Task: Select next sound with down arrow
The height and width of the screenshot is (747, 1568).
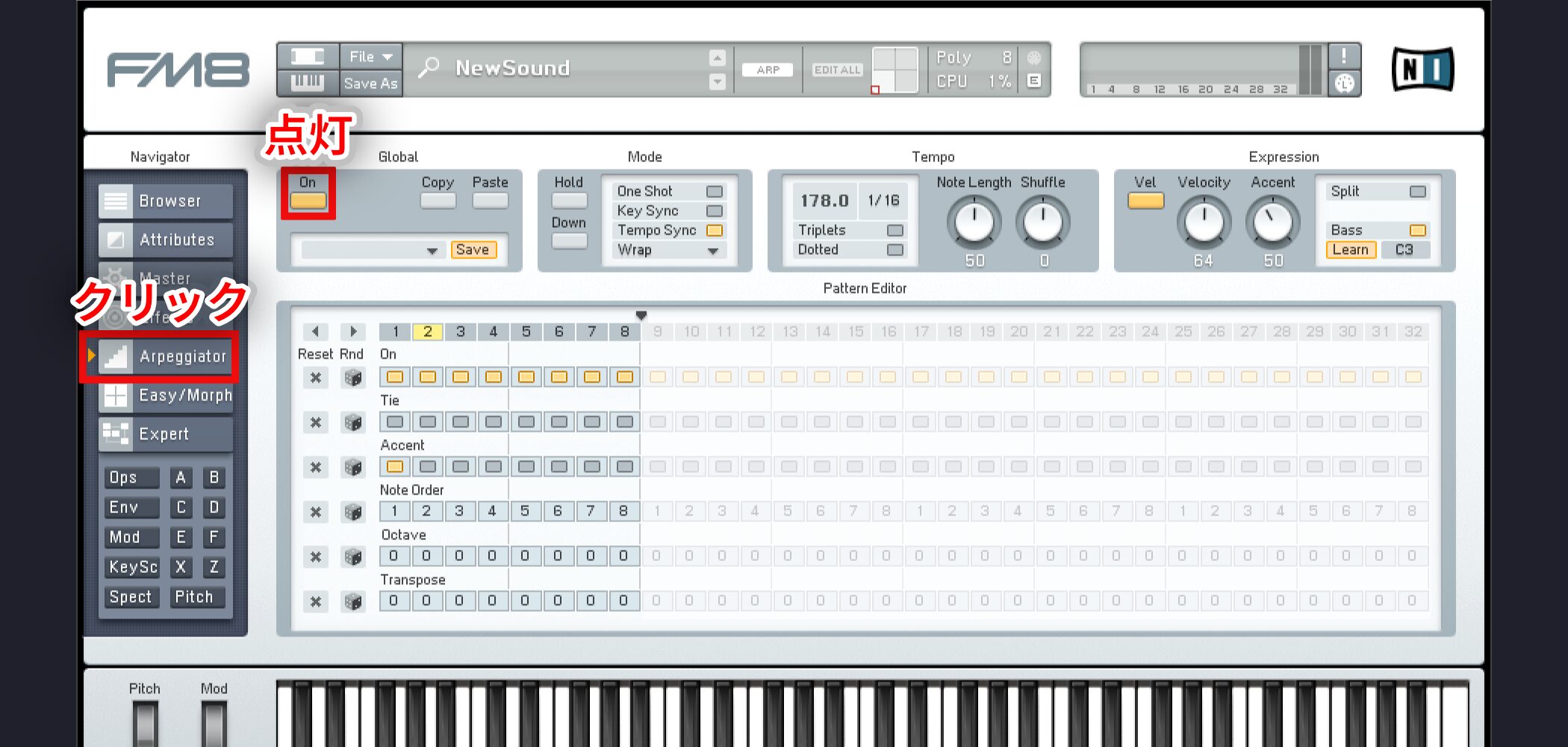Action: pos(717,81)
